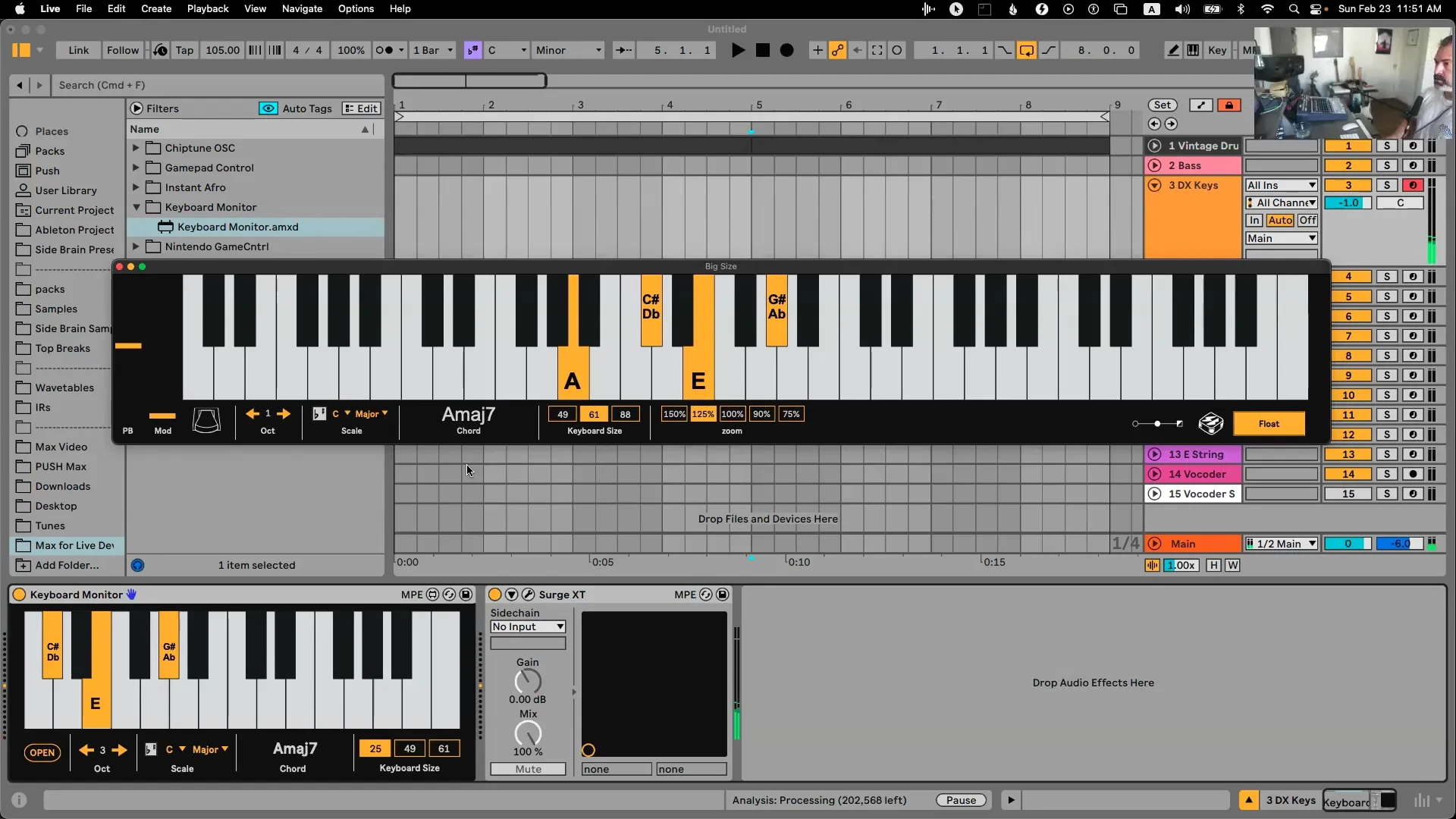Collapse the Keyboard Monitor folder
The width and height of the screenshot is (1456, 819).
pos(136,207)
